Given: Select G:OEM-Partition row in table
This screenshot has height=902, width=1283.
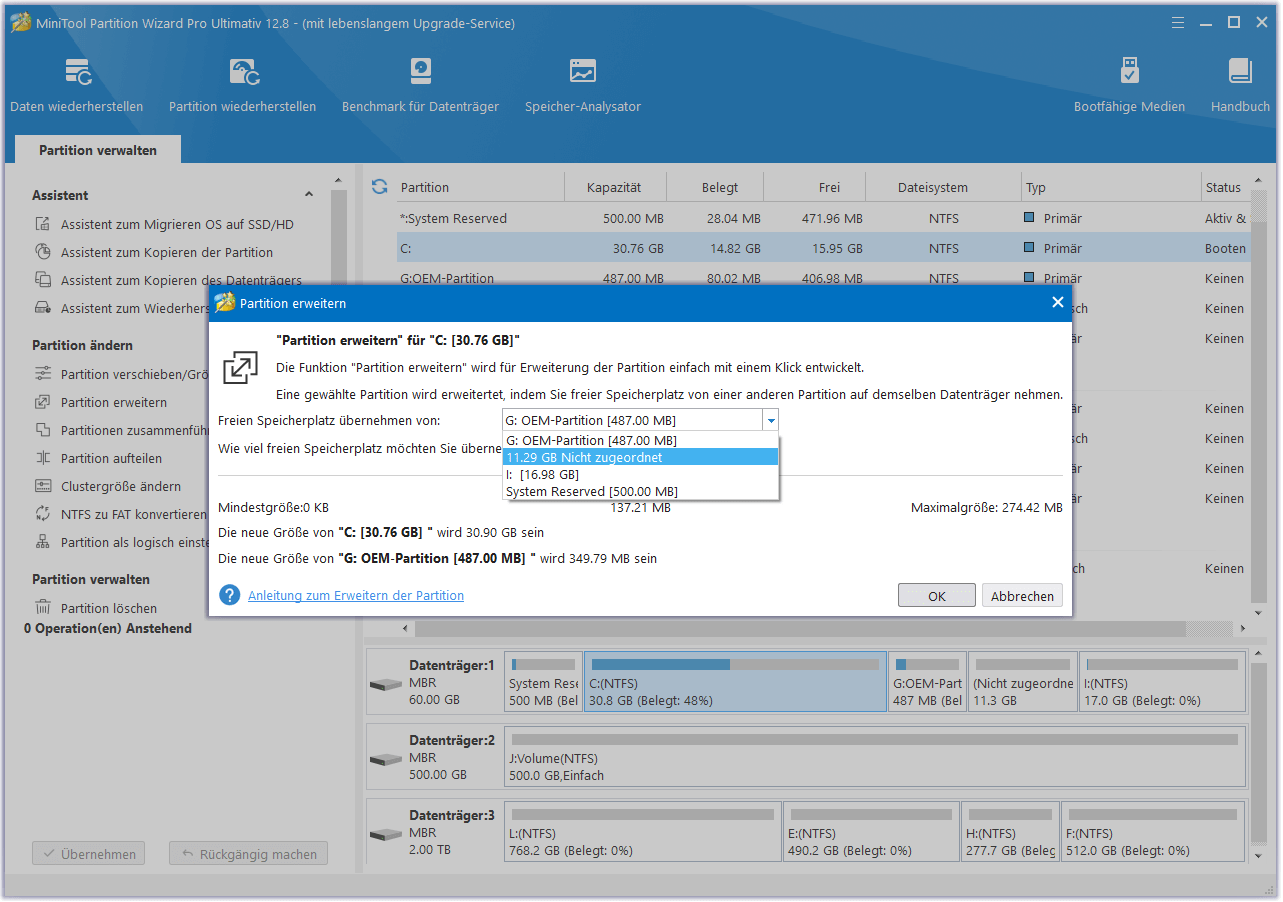Looking at the screenshot, I should point(822,278).
